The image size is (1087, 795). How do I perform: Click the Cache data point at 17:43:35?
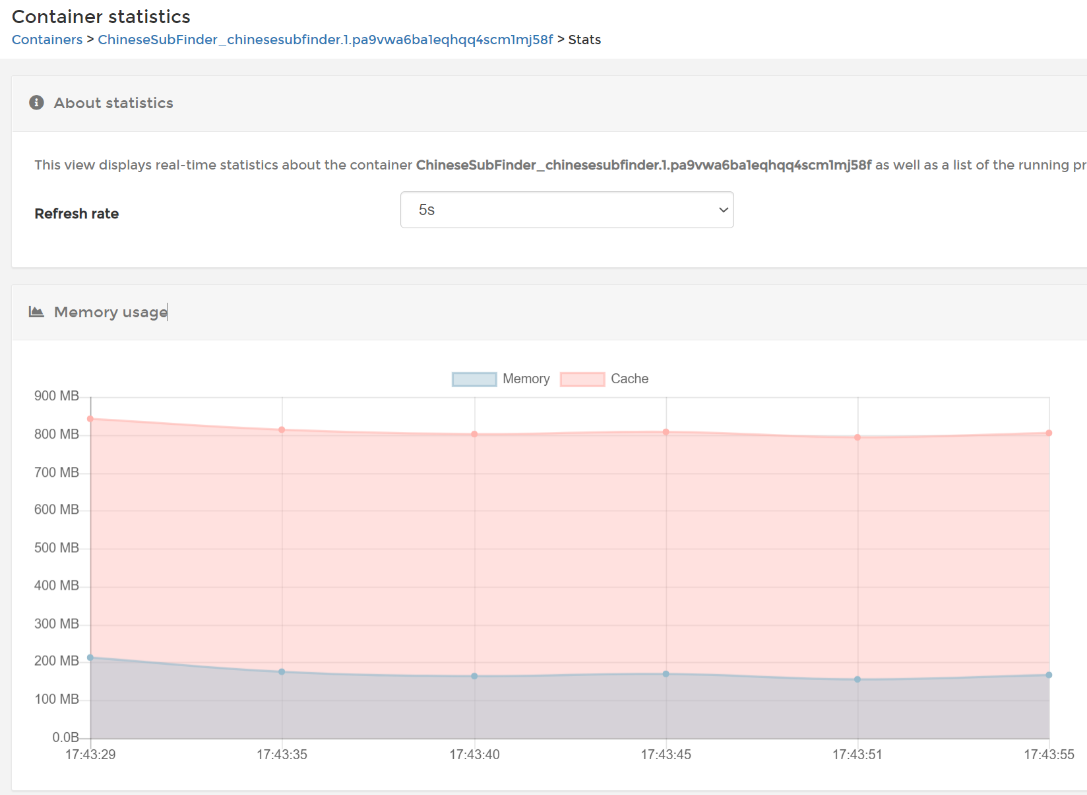(282, 430)
